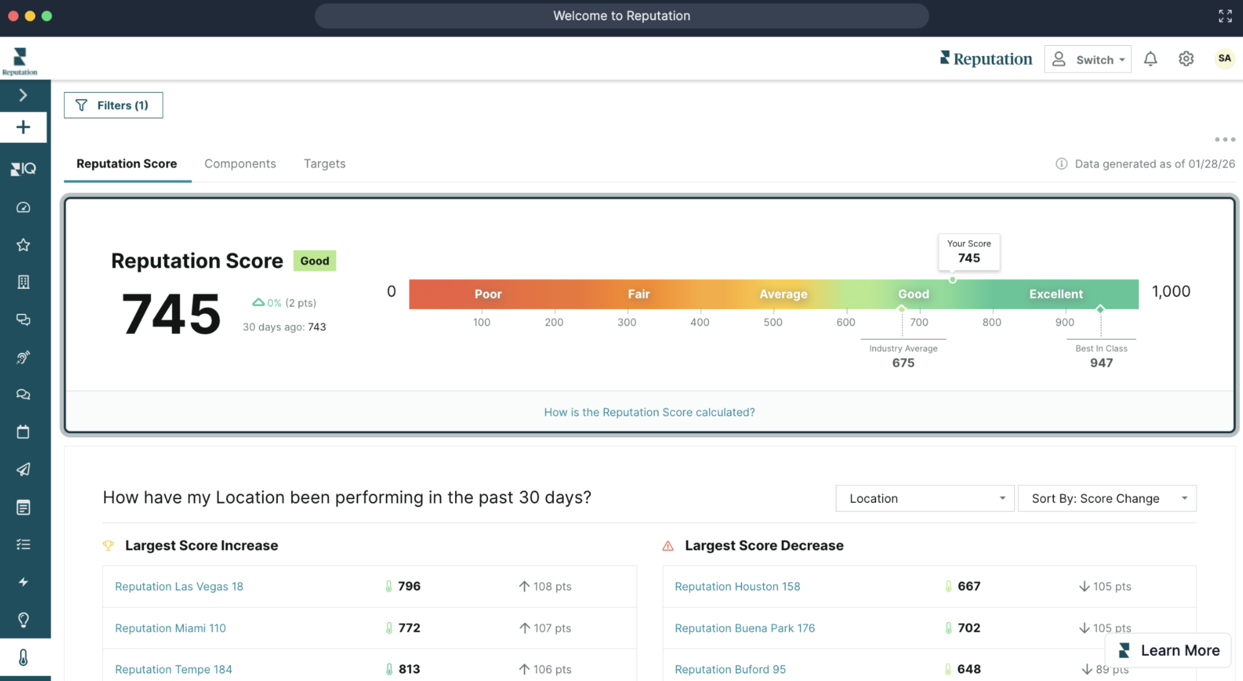Viewport: 1243px width, 681px height.
Task: Open the building listings sidebar icon
Action: (x=23, y=282)
